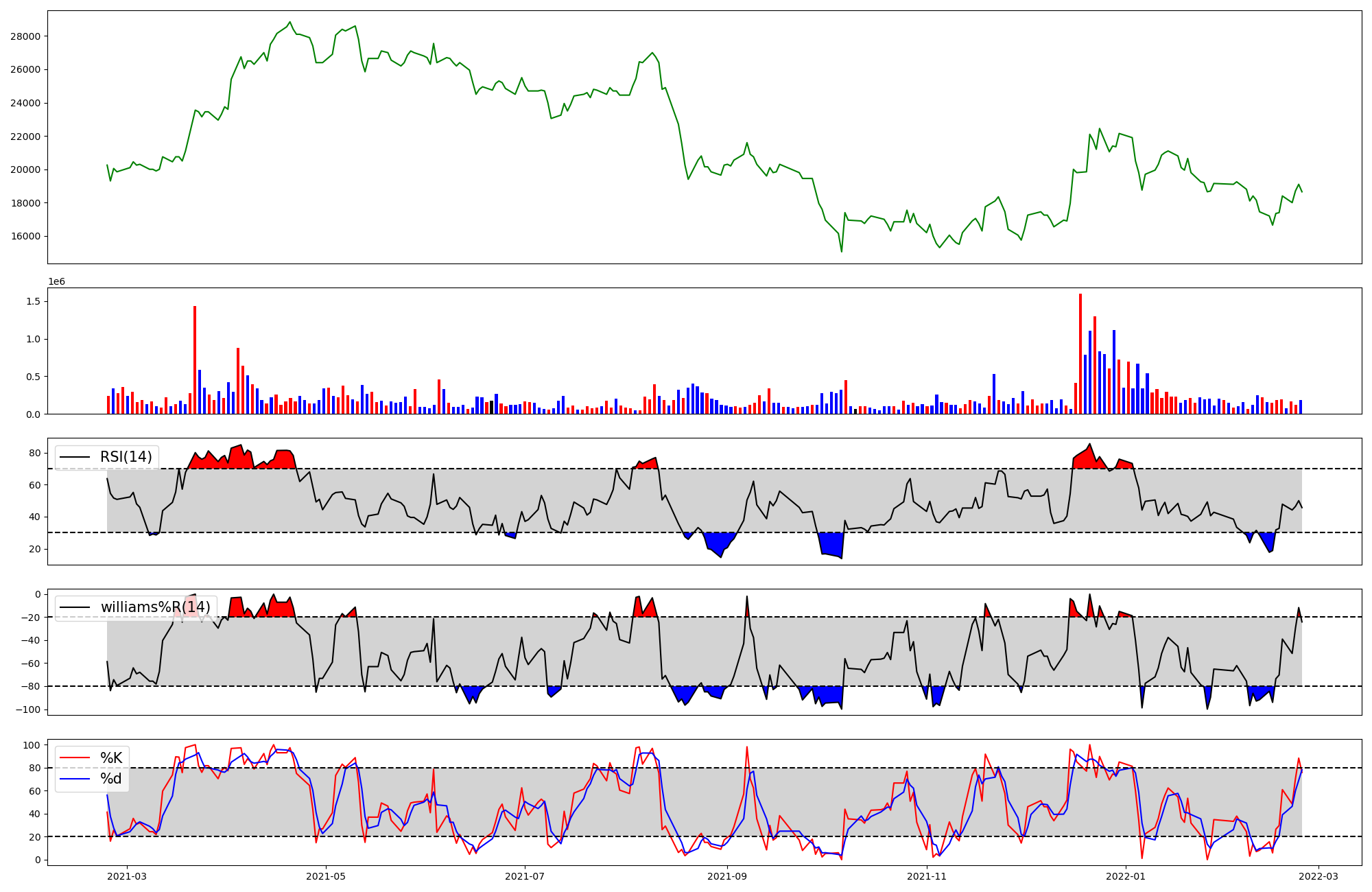The width and height of the screenshot is (1372, 892).
Task: Click the 1.5 volume axis tick label
Action: pos(34,301)
